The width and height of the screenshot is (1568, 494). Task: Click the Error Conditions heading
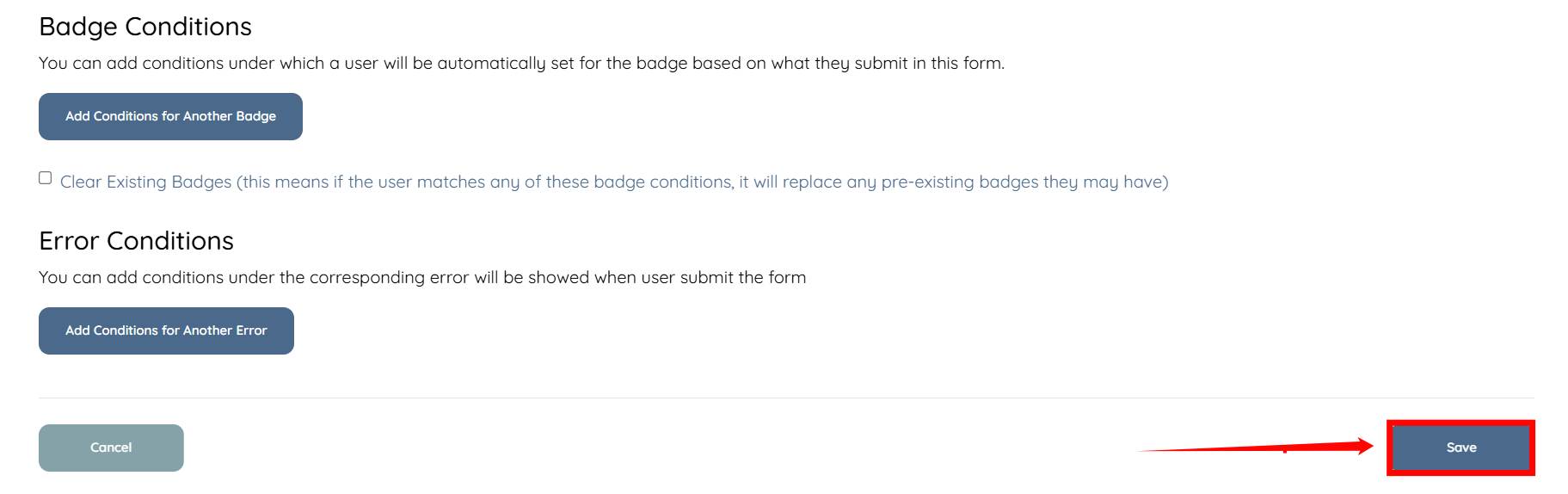tap(136, 241)
